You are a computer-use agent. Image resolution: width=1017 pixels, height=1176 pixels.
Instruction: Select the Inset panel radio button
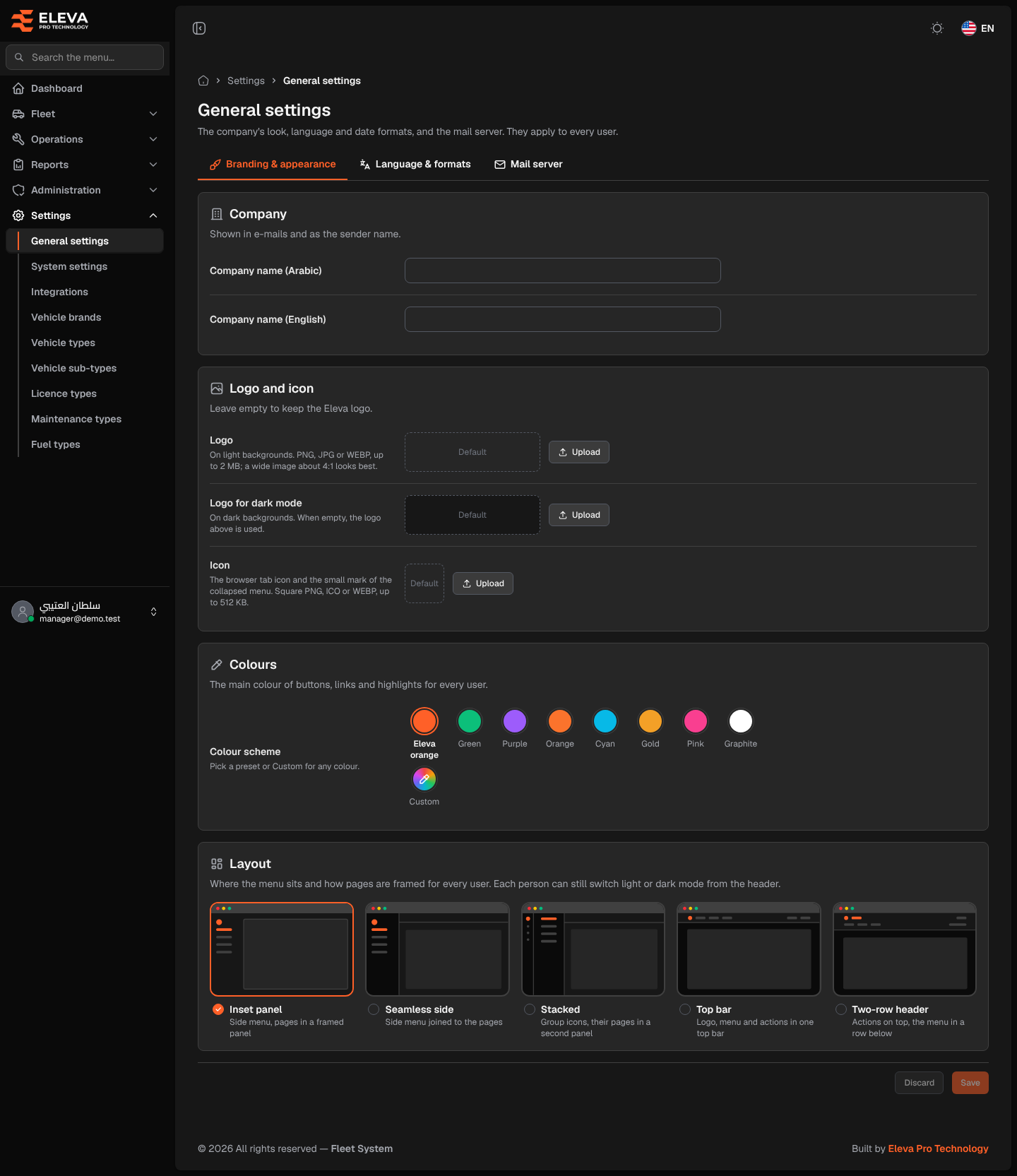pyautogui.click(x=218, y=1009)
